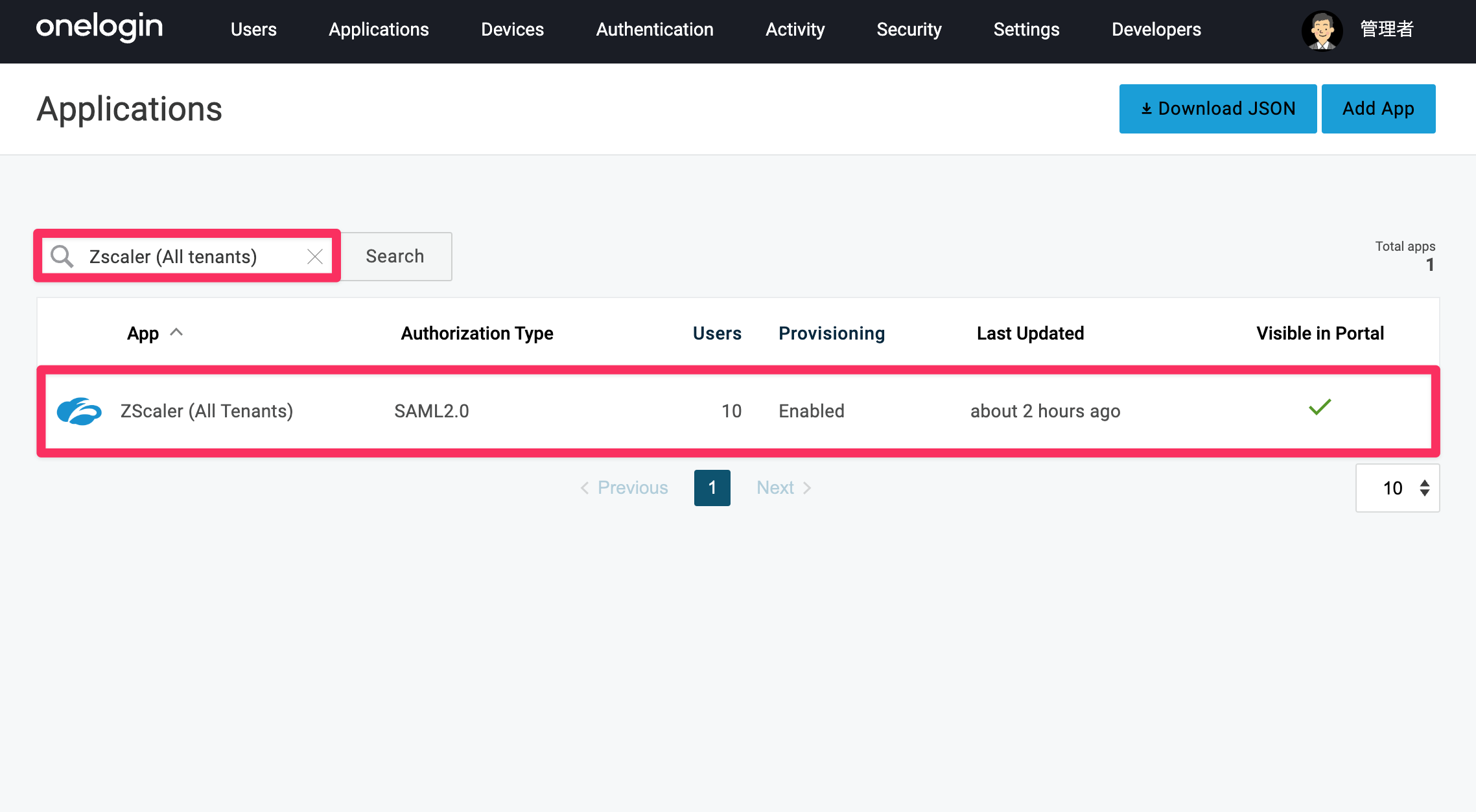Click the ZScaler cloud app icon
The height and width of the screenshot is (812, 1476).
point(79,412)
